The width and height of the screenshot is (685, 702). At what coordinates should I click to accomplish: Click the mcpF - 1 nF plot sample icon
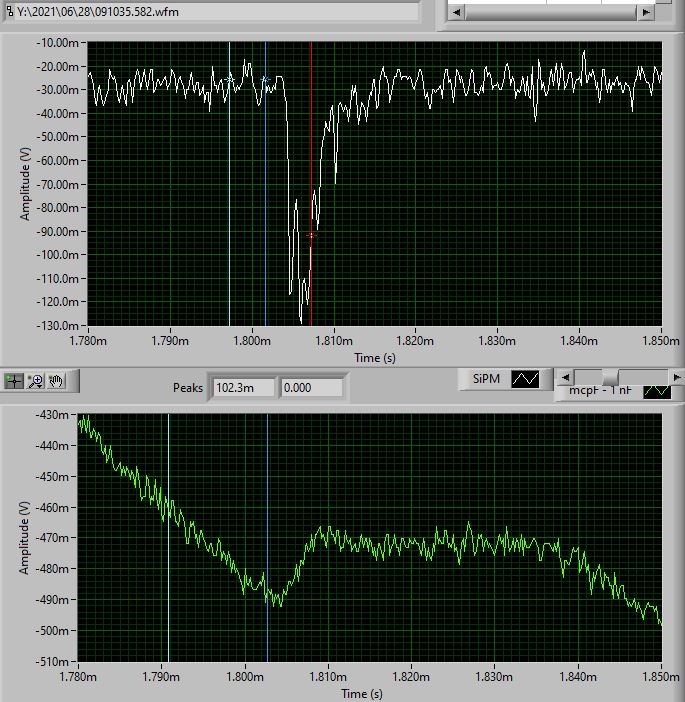[x=657, y=392]
